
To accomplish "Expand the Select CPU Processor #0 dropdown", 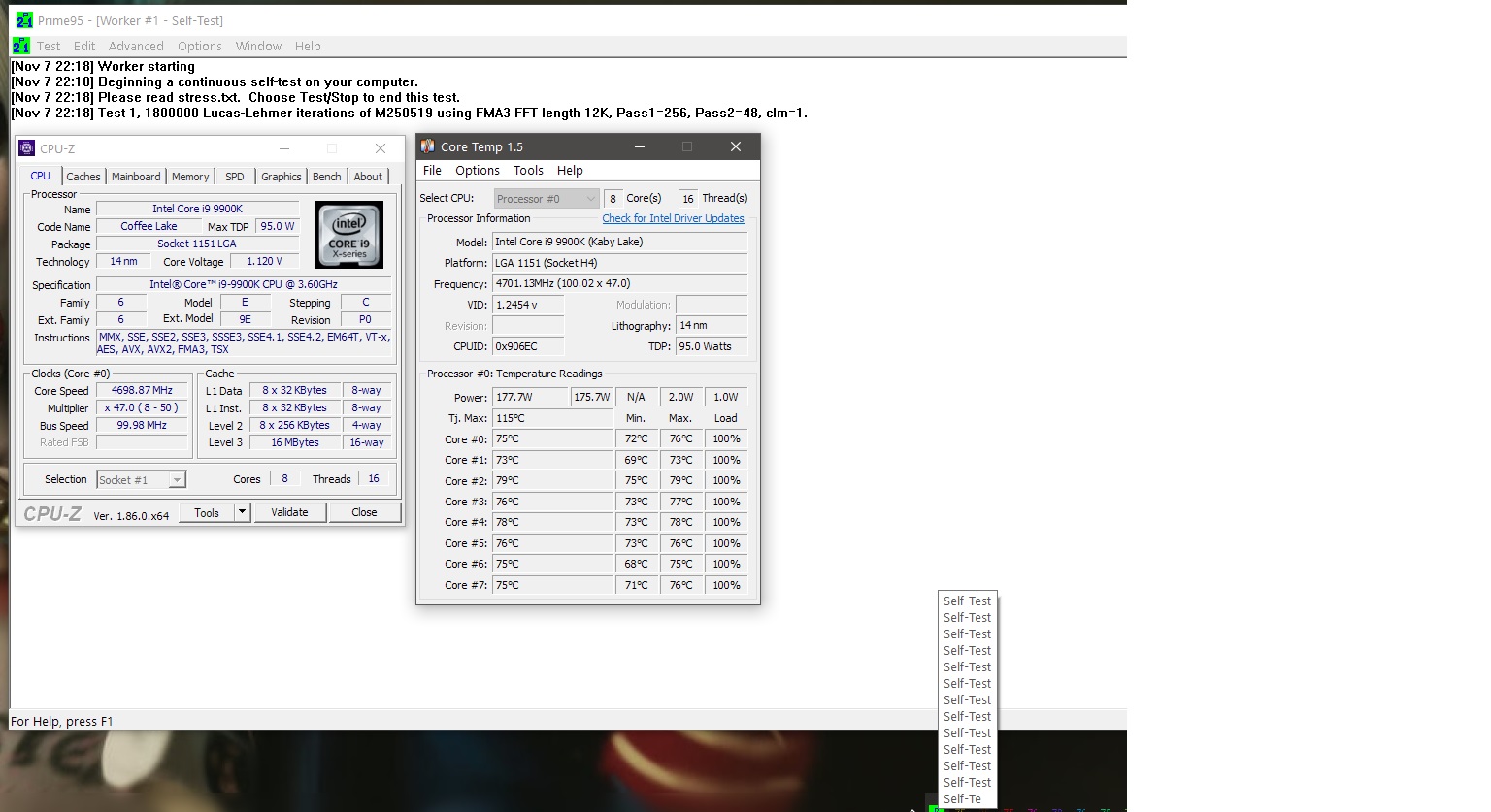I will pyautogui.click(x=547, y=198).
